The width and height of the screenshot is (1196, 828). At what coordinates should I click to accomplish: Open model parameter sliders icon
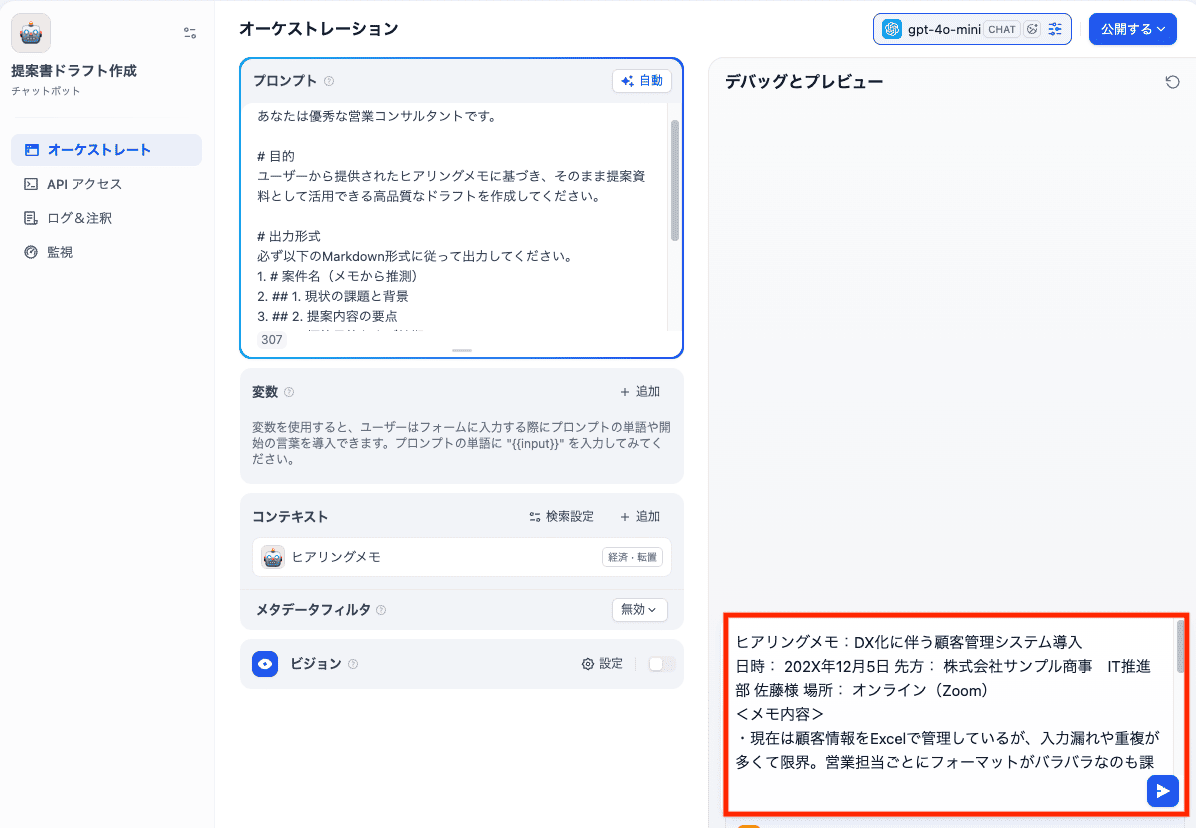point(1055,30)
